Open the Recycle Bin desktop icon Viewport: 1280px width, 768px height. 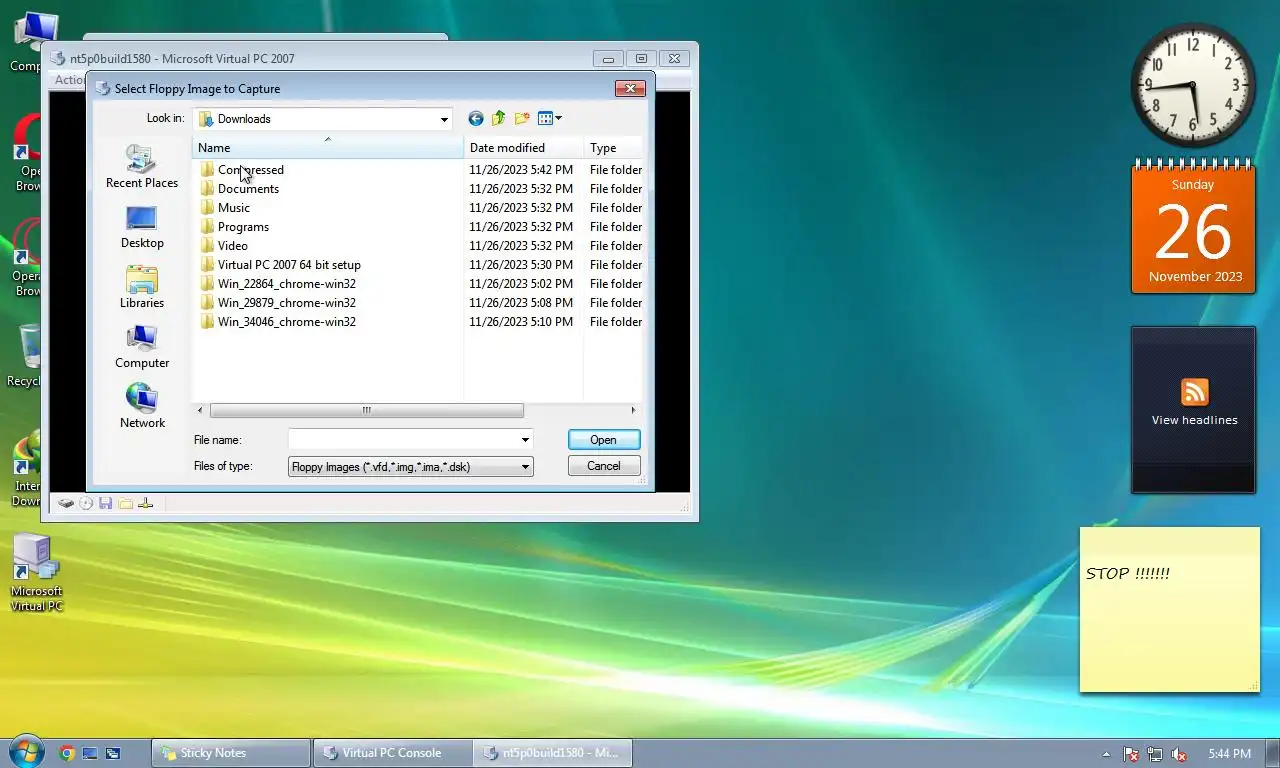(28, 356)
